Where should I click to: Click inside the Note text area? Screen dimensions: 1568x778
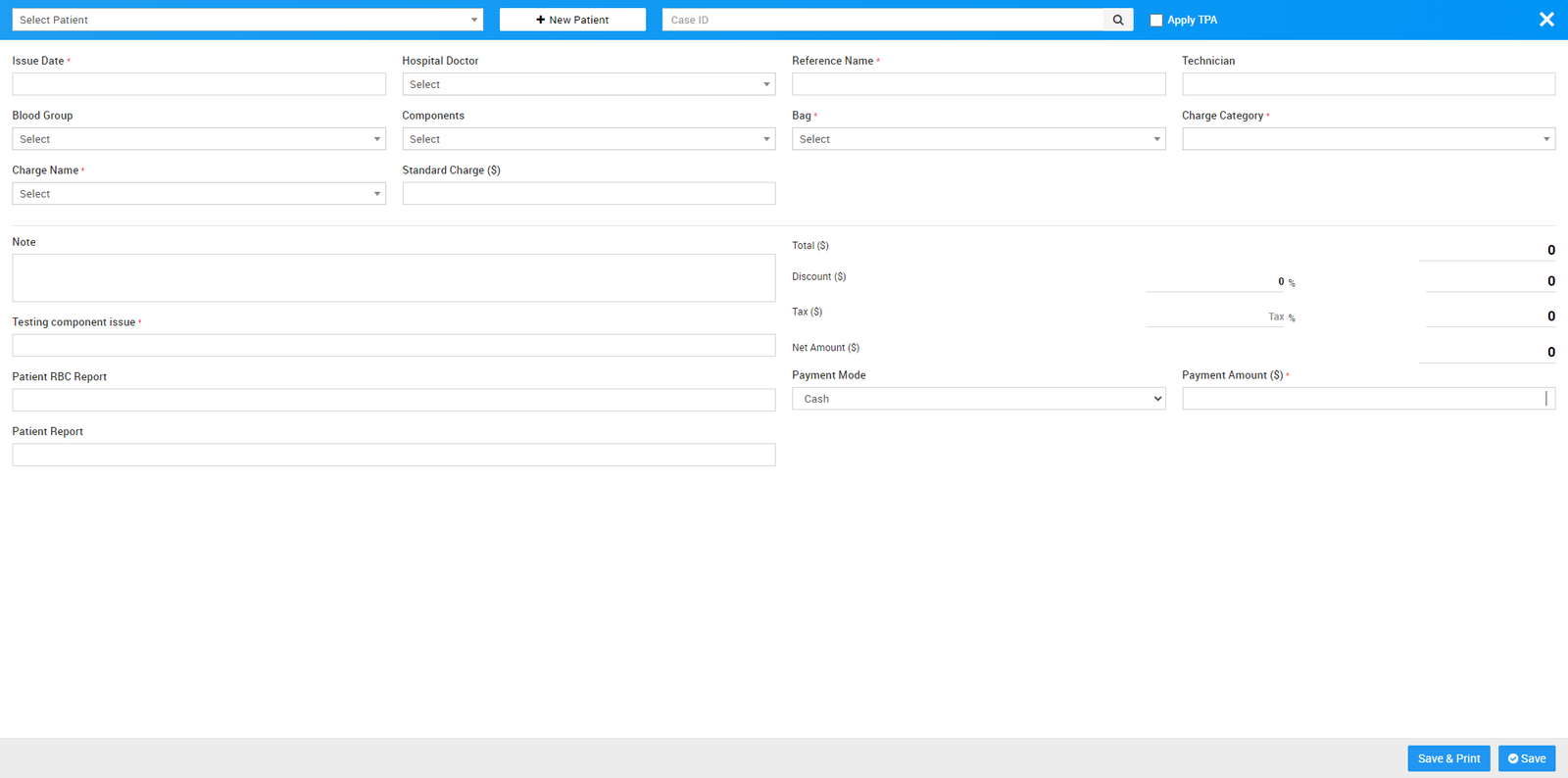393,278
